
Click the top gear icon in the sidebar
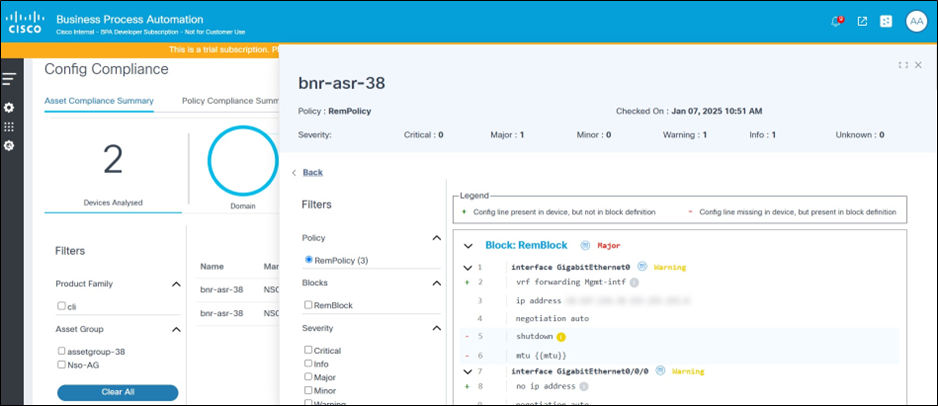(9, 108)
